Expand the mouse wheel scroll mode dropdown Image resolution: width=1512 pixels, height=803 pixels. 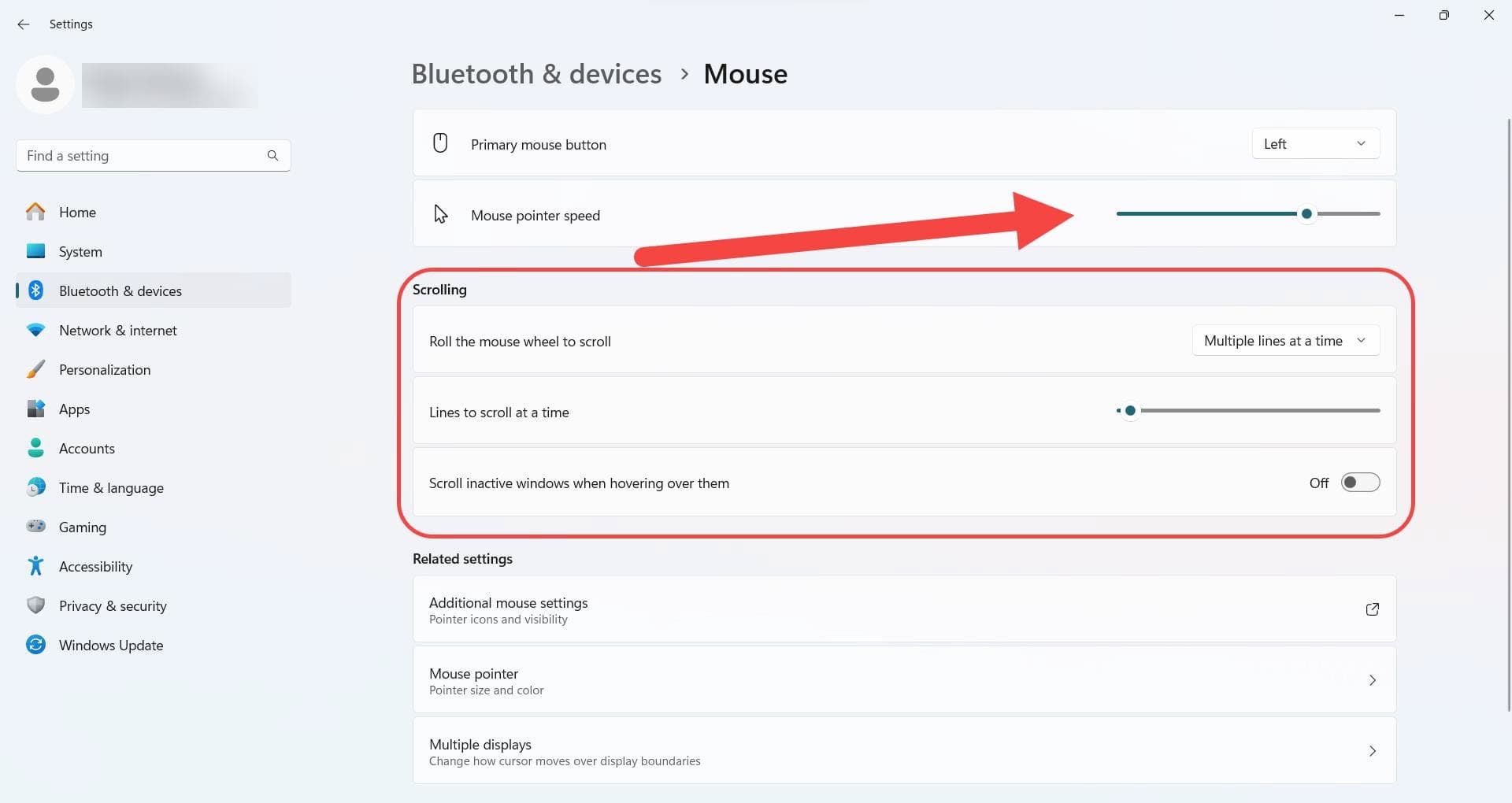(x=1285, y=340)
